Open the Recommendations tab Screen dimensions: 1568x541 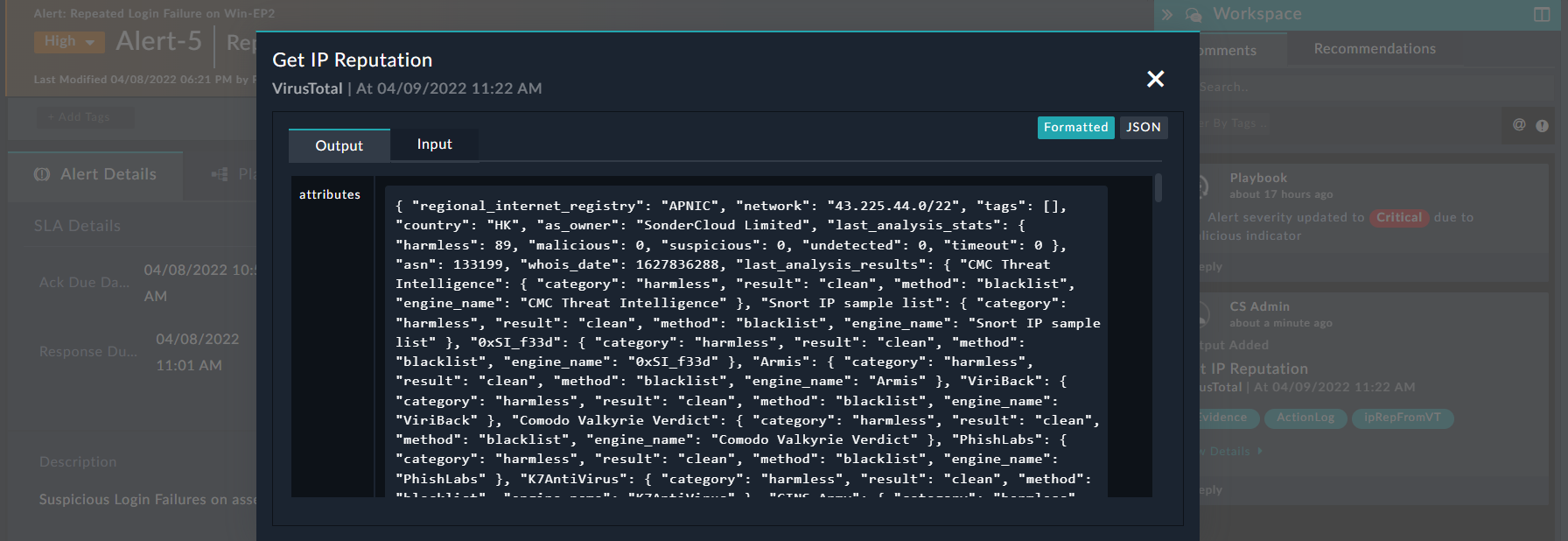click(x=1374, y=49)
